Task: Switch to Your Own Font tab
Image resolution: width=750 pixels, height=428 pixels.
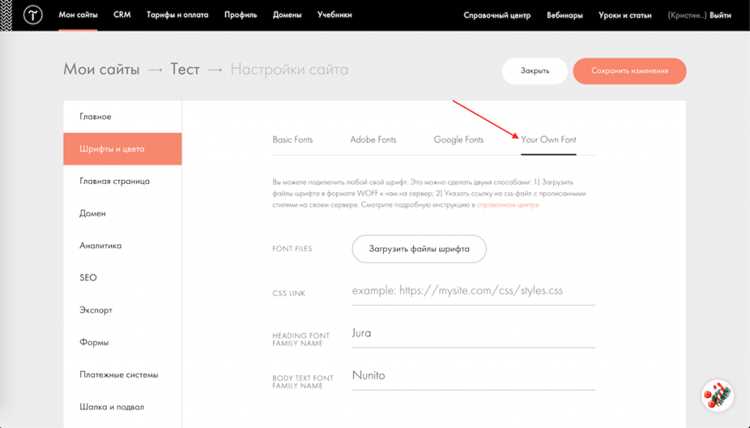Action: pos(548,140)
